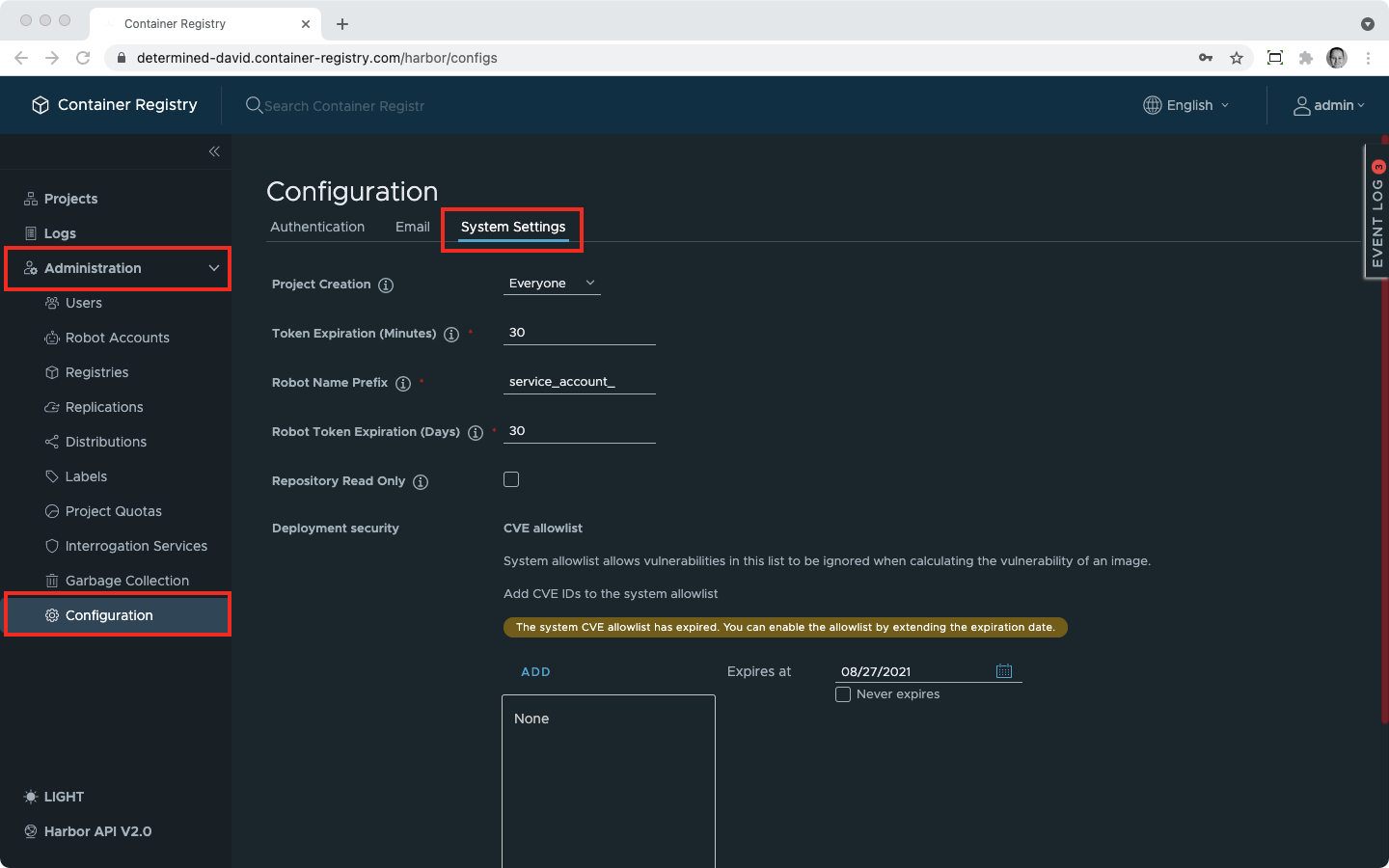Open Harbor API V2.0 link
1389x868 pixels.
coord(97,831)
